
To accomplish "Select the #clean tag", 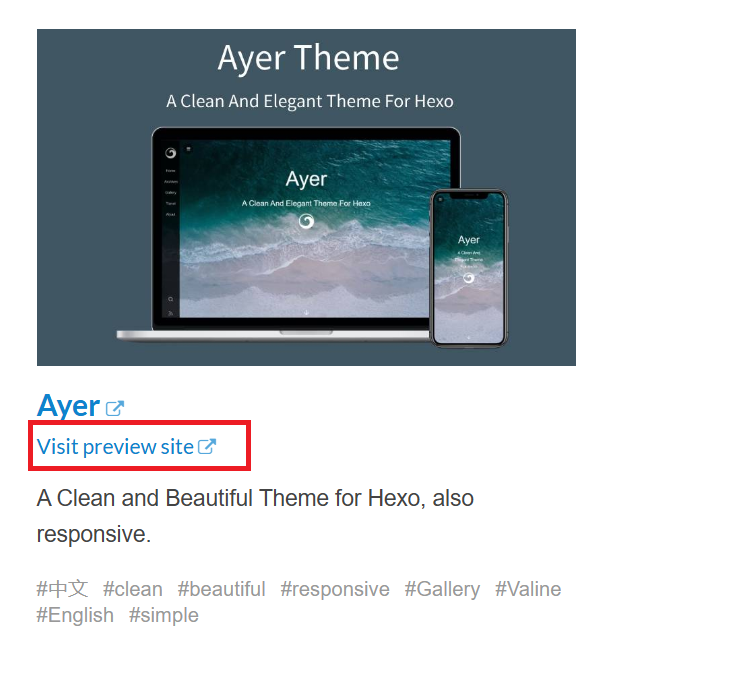I will point(133,589).
